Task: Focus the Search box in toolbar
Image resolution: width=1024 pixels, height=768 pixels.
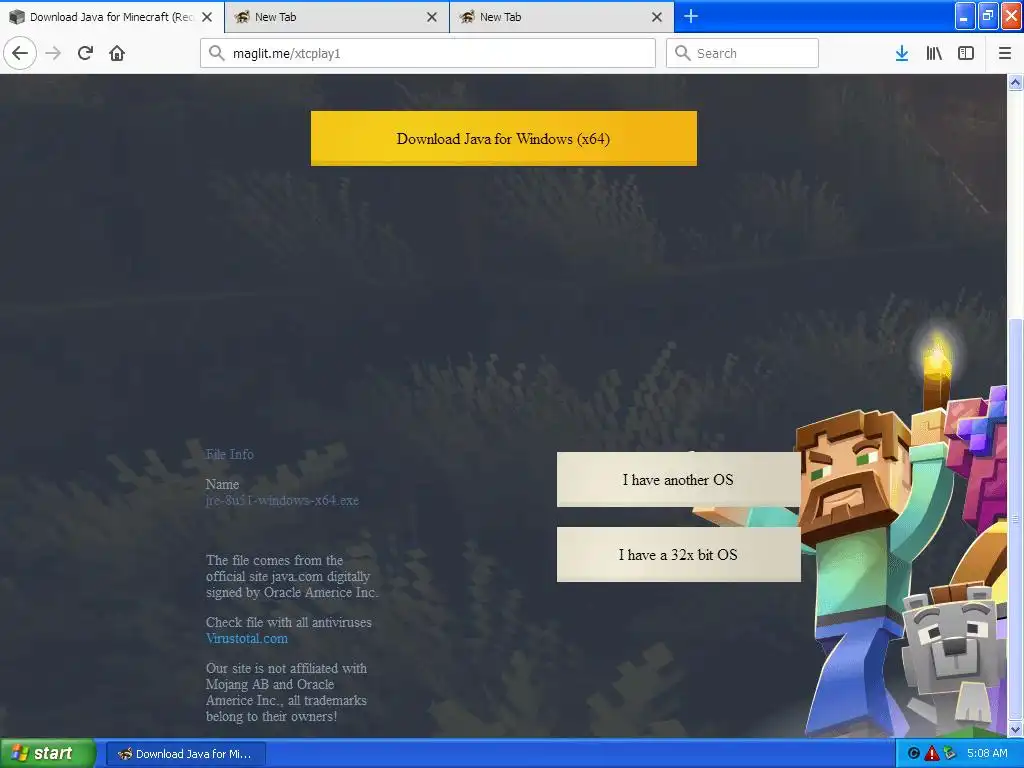Action: pyautogui.click(x=742, y=53)
